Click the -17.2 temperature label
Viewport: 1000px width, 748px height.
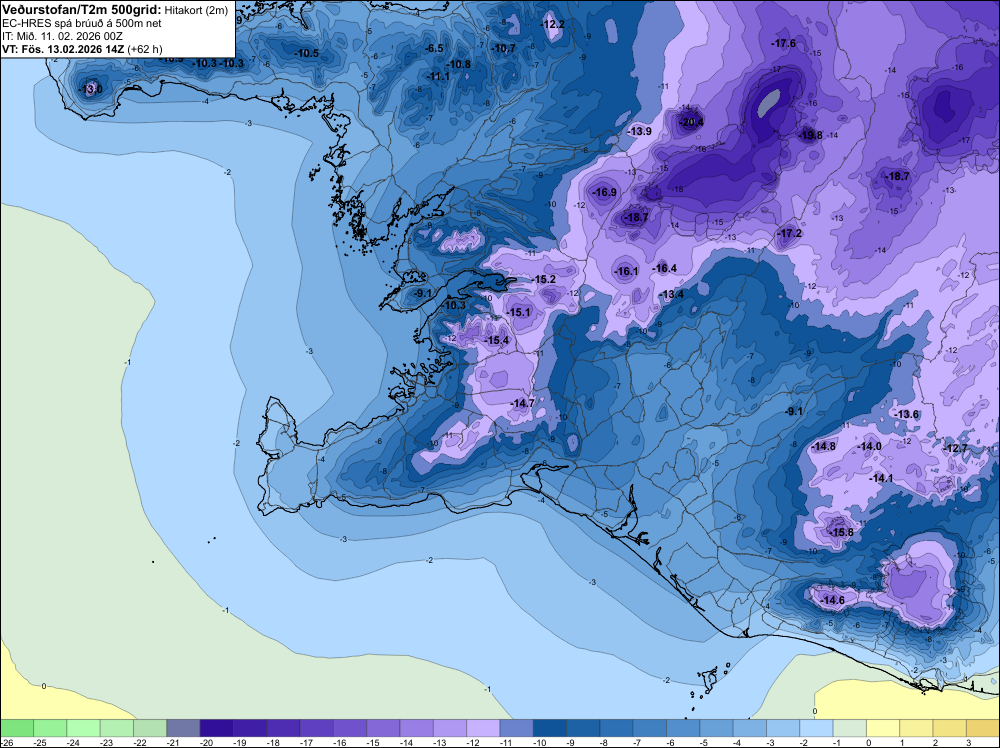pos(790,233)
